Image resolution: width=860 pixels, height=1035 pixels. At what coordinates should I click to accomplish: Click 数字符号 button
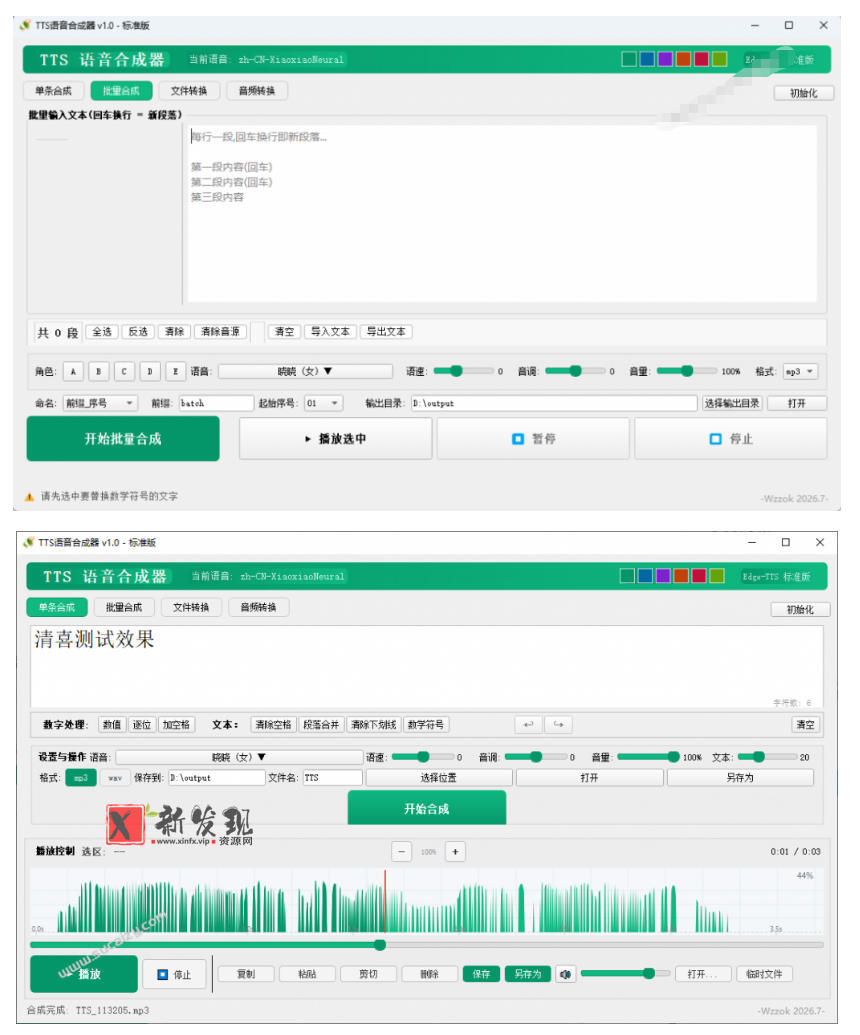426,725
